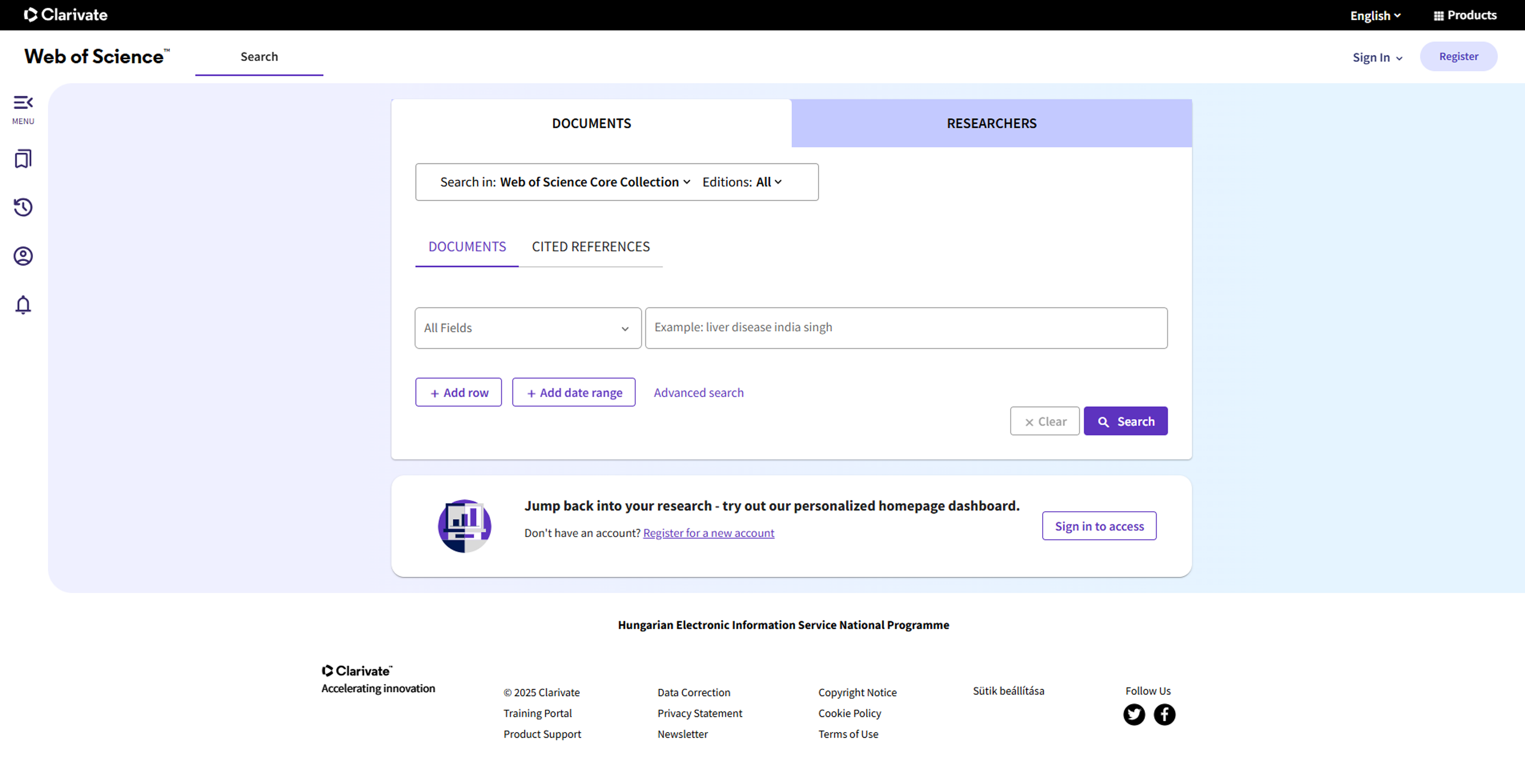Register for a new account link
The width and height of the screenshot is (1525, 784).
(708, 533)
